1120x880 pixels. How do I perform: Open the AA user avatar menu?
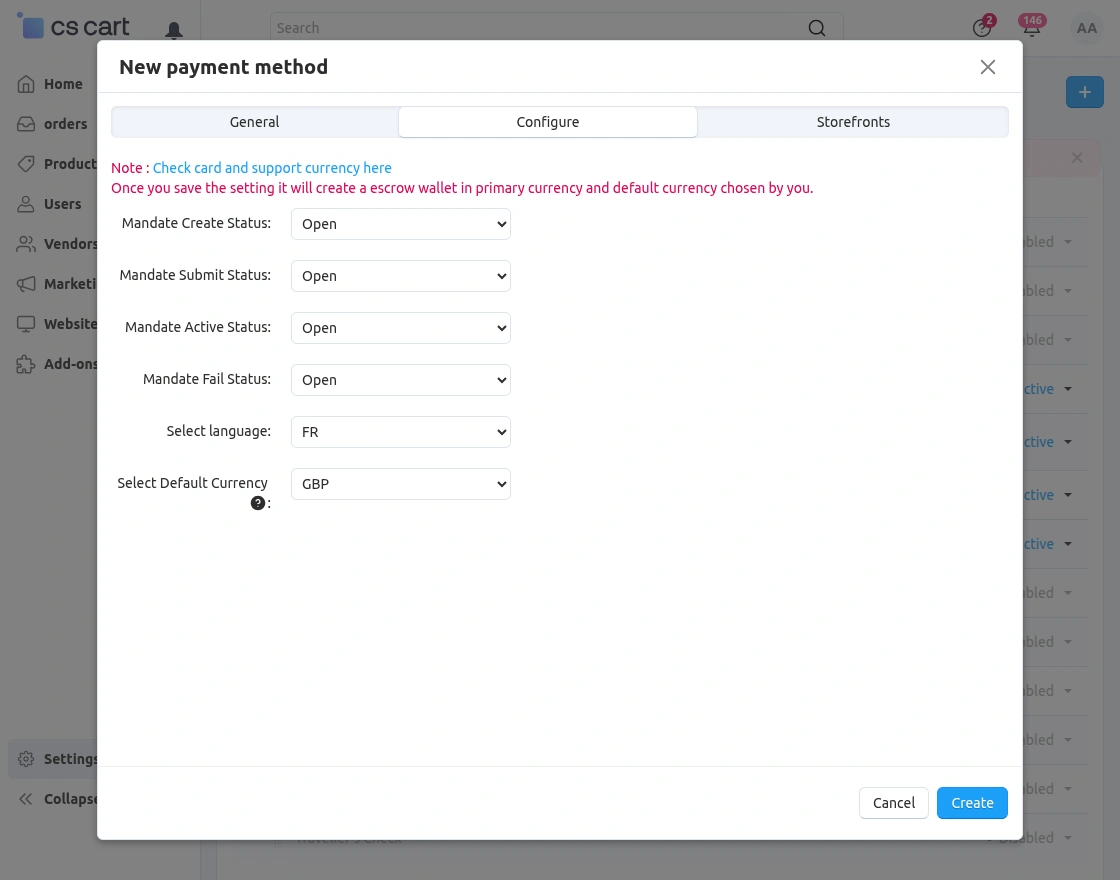pyautogui.click(x=1086, y=29)
